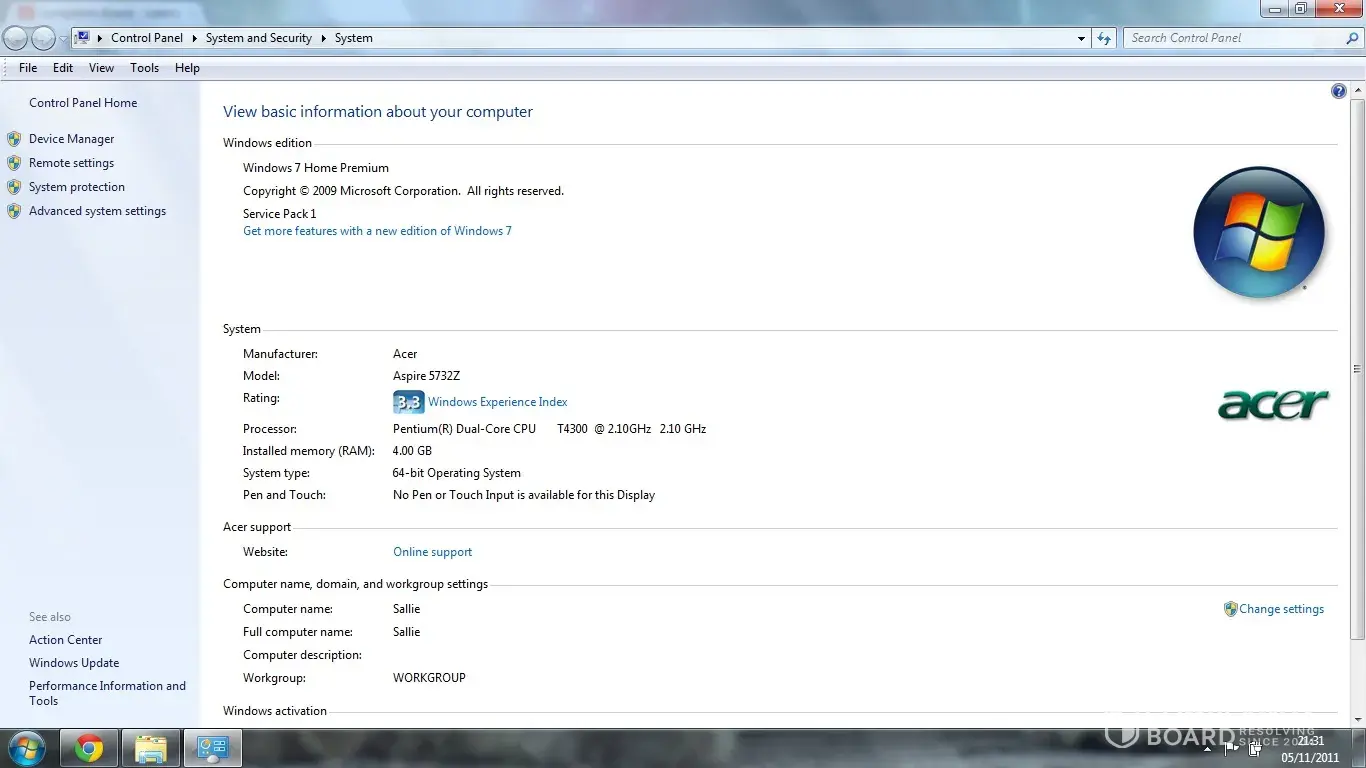Click the Search Control Panel field
This screenshot has height=768, width=1366.
point(1232,38)
